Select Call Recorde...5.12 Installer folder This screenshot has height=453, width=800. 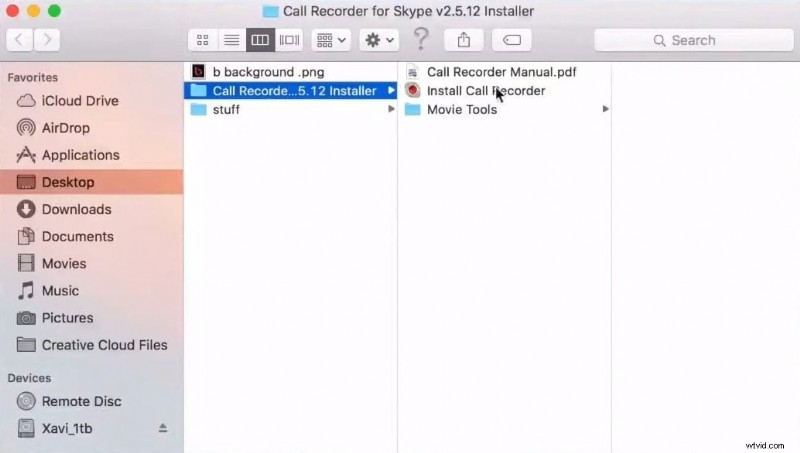290,91
